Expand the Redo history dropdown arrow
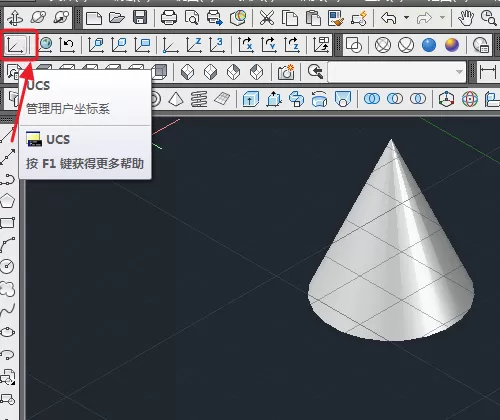 pyautogui.click(x=442, y=17)
